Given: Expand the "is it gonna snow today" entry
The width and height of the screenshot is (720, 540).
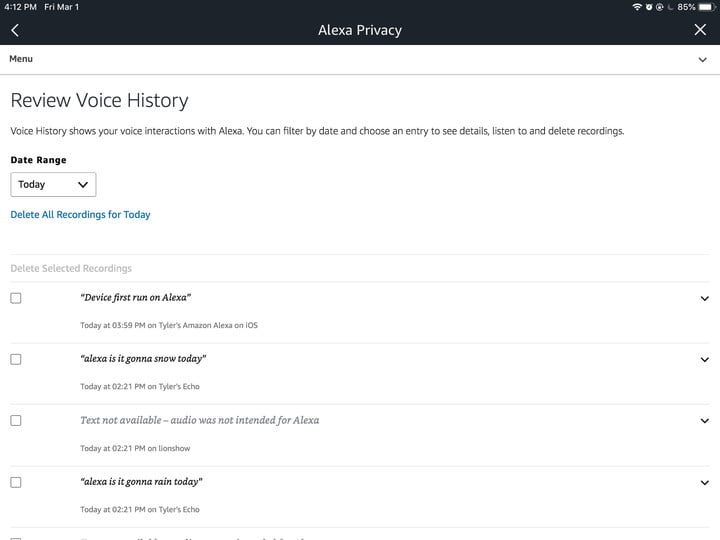Looking at the screenshot, I should [704, 360].
